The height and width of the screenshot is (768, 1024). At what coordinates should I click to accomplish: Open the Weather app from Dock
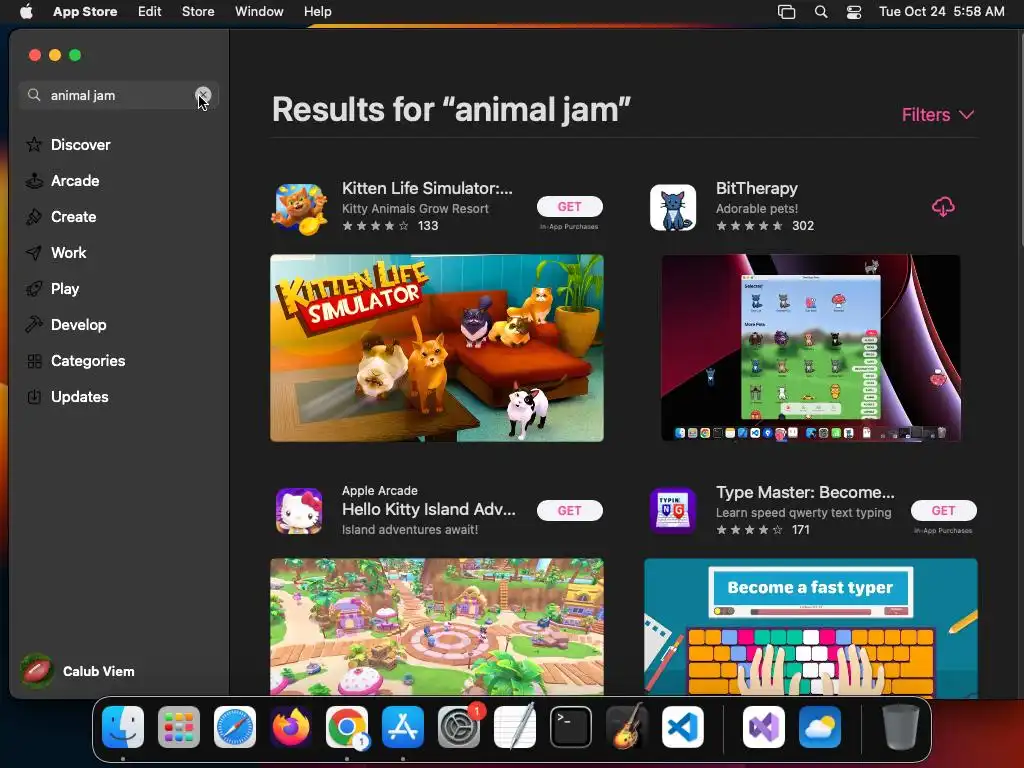(x=820, y=727)
